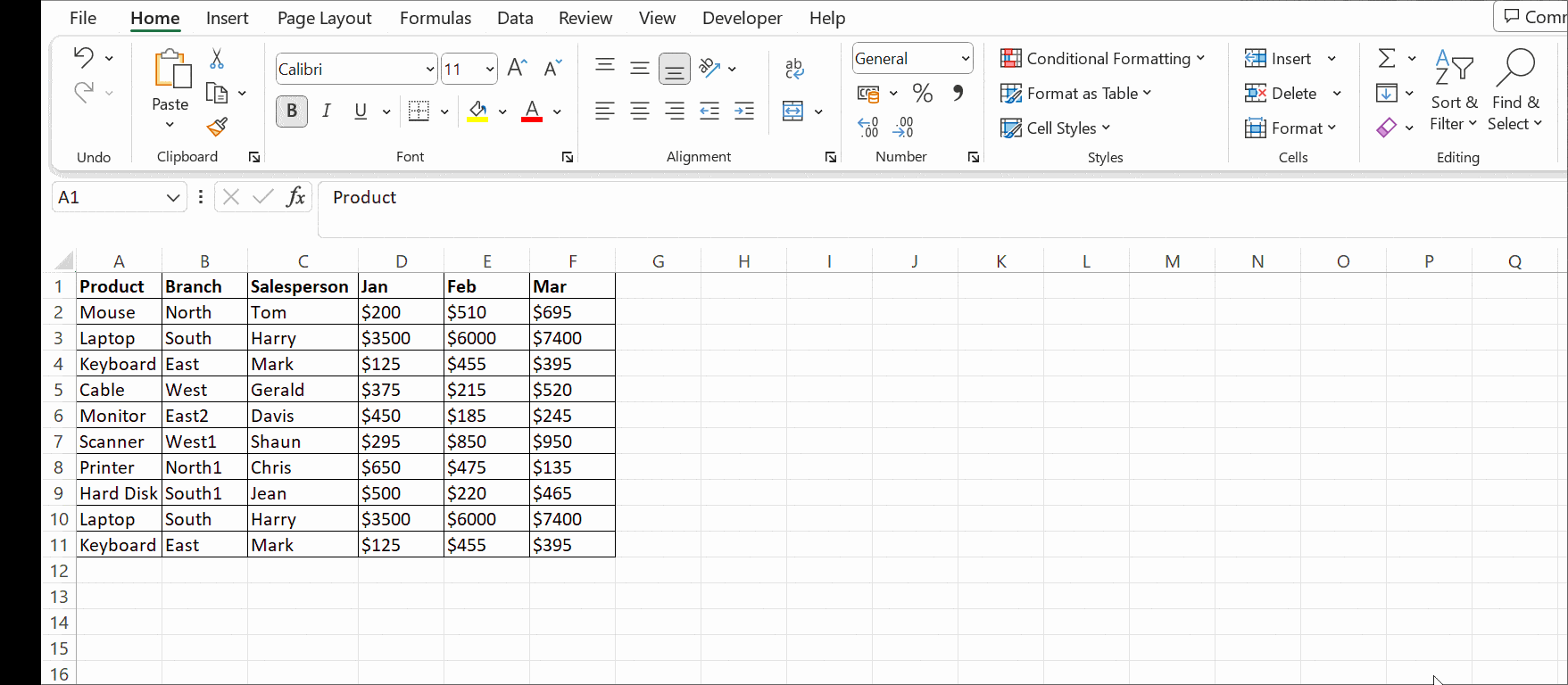This screenshot has width=1568, height=685.
Task: Open the Page Layout tab
Action: [324, 18]
